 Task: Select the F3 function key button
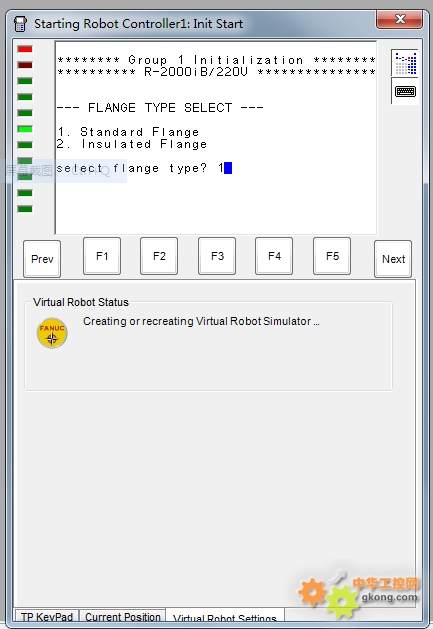pyautogui.click(x=217, y=256)
